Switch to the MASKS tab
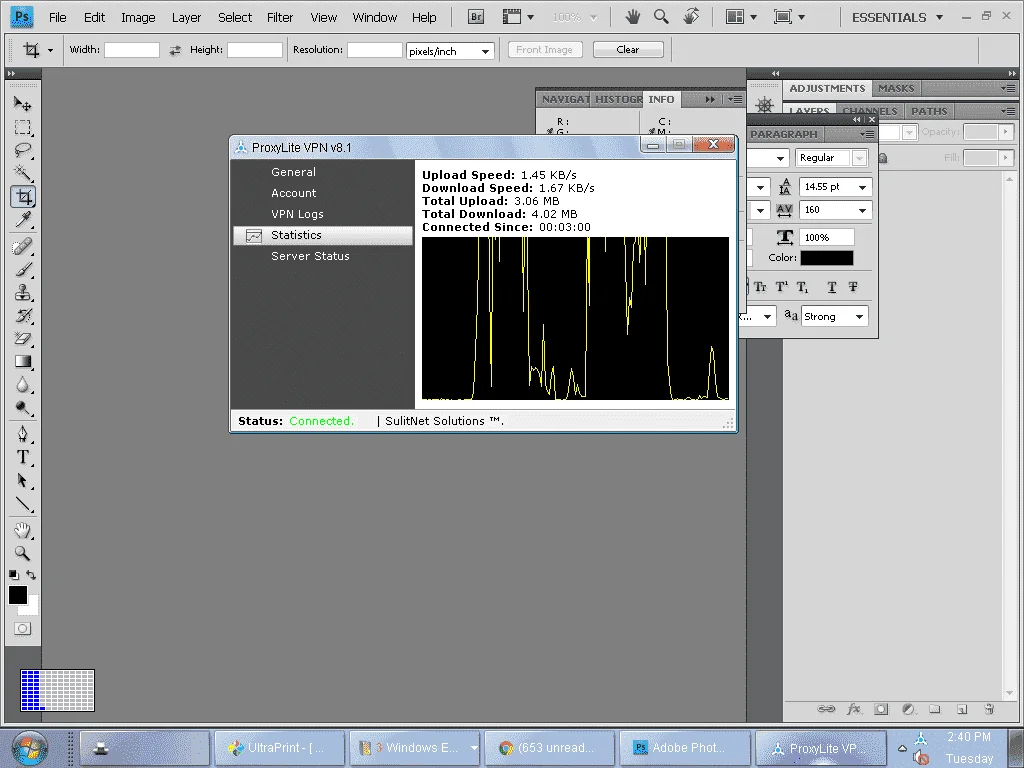 (896, 88)
